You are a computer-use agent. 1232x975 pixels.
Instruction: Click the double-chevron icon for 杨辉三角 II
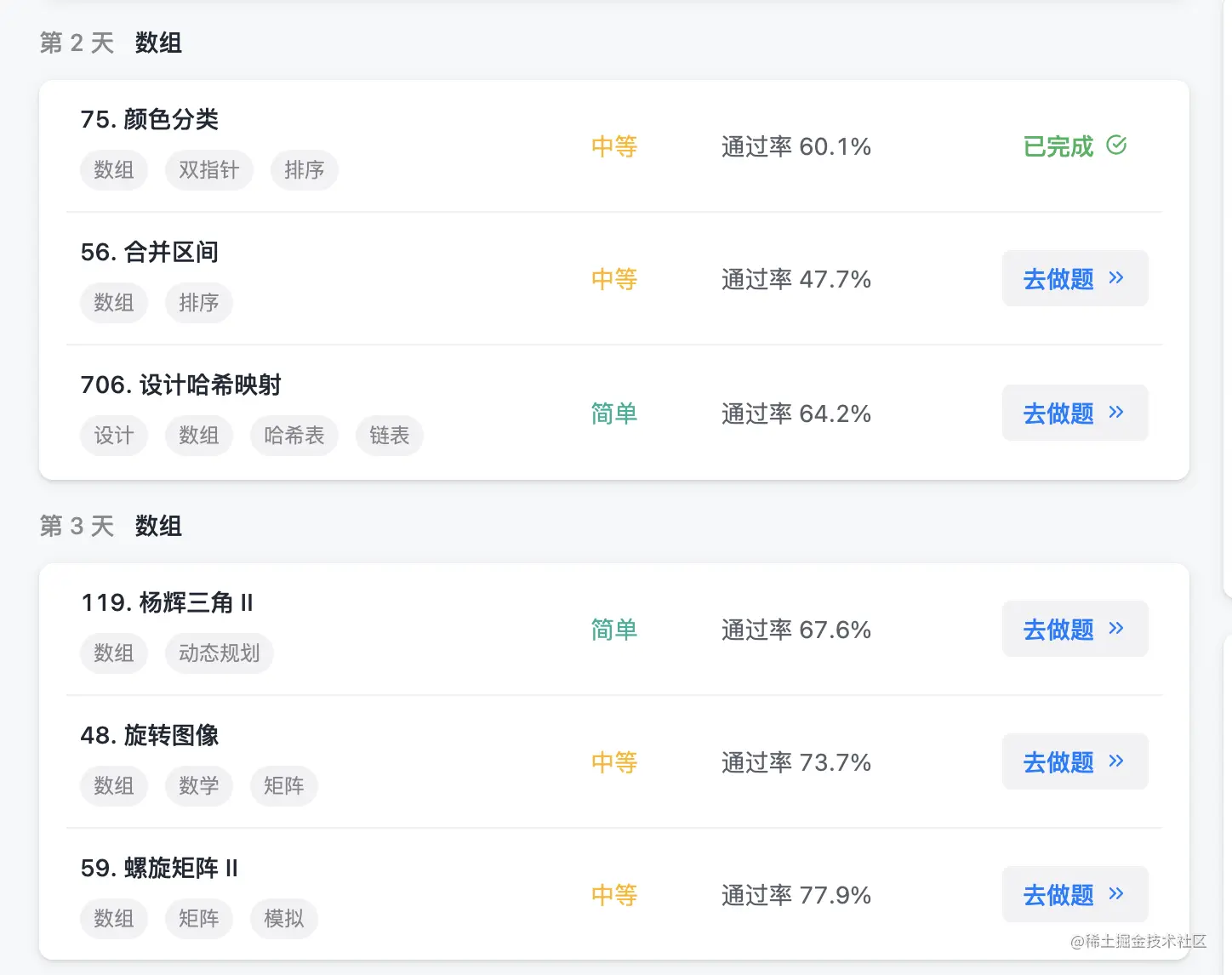[x=1116, y=629]
